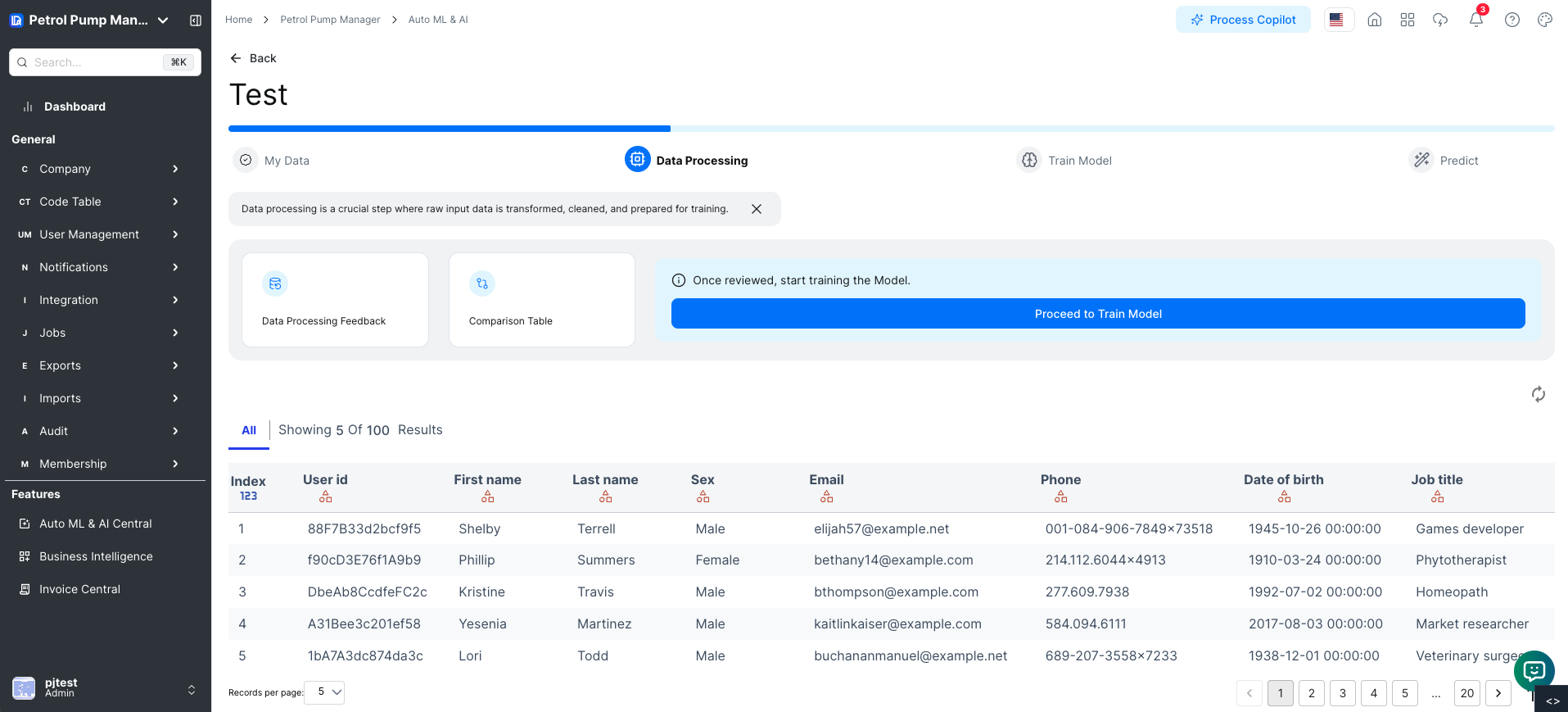Click the notifications bell icon
The image size is (1568, 712).
[x=1475, y=20]
